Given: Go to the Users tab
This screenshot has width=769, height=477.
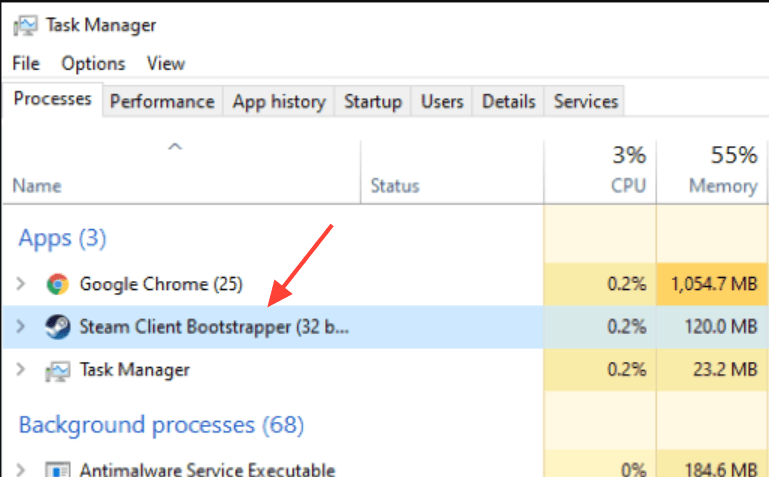Looking at the screenshot, I should (442, 101).
